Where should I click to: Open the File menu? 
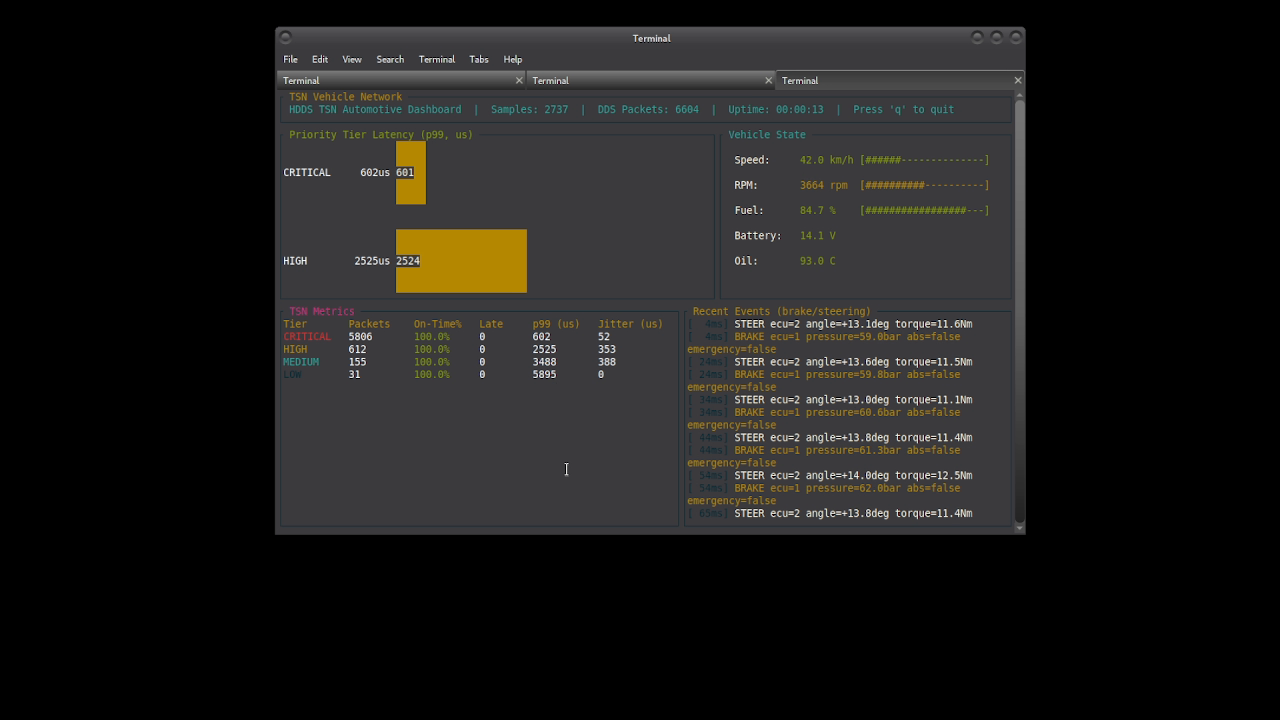(x=290, y=59)
